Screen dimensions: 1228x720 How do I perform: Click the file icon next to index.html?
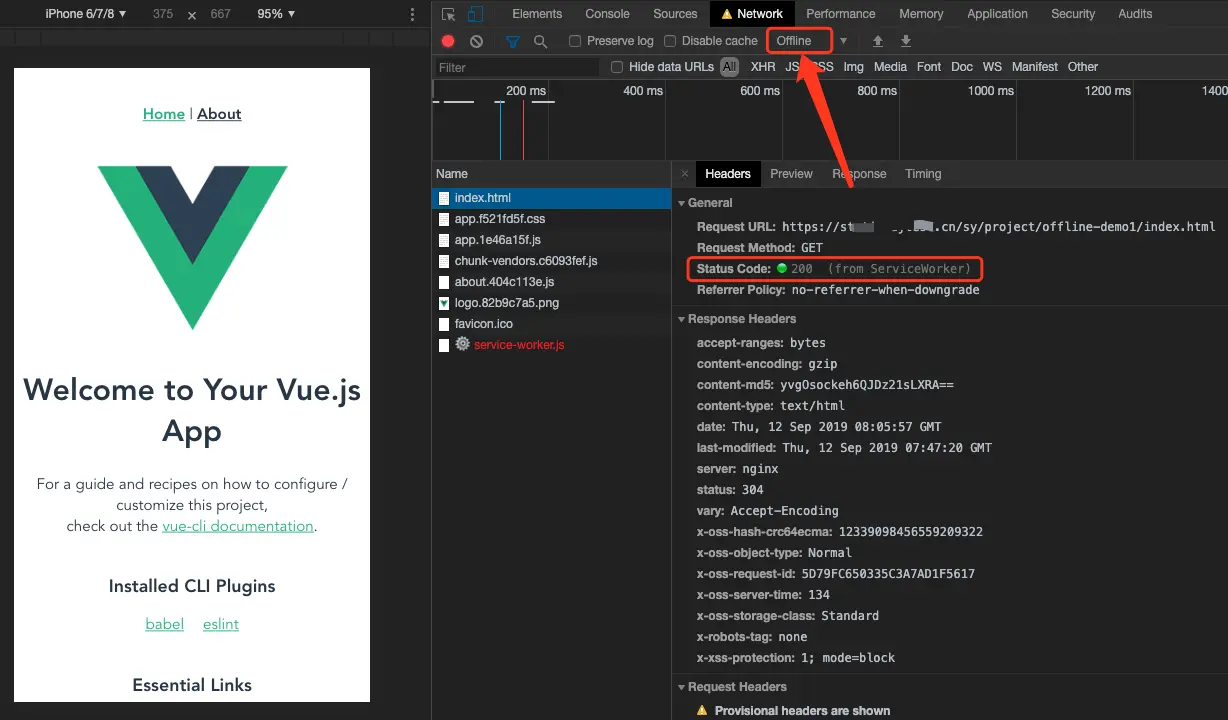444,198
